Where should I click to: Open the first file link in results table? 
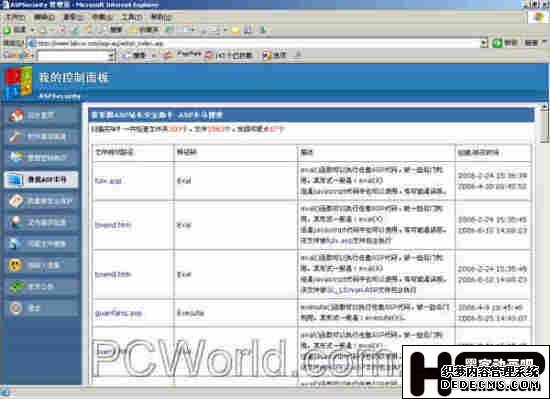click(108, 181)
